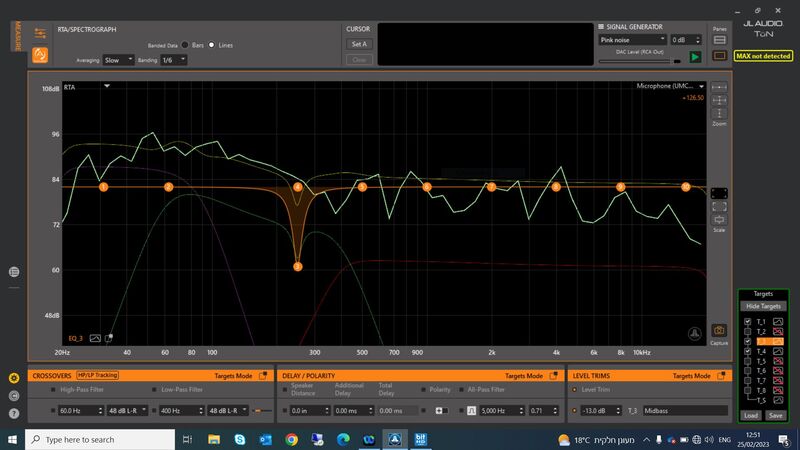800x450 pixels.
Task: Click the copy icon next to EQ_3
Action: point(109,338)
